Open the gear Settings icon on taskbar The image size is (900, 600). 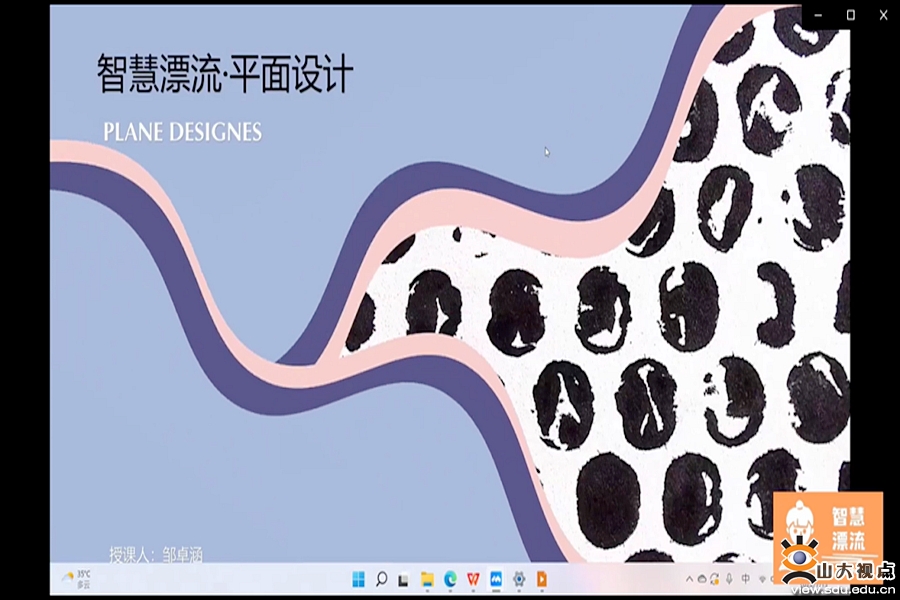click(x=519, y=579)
